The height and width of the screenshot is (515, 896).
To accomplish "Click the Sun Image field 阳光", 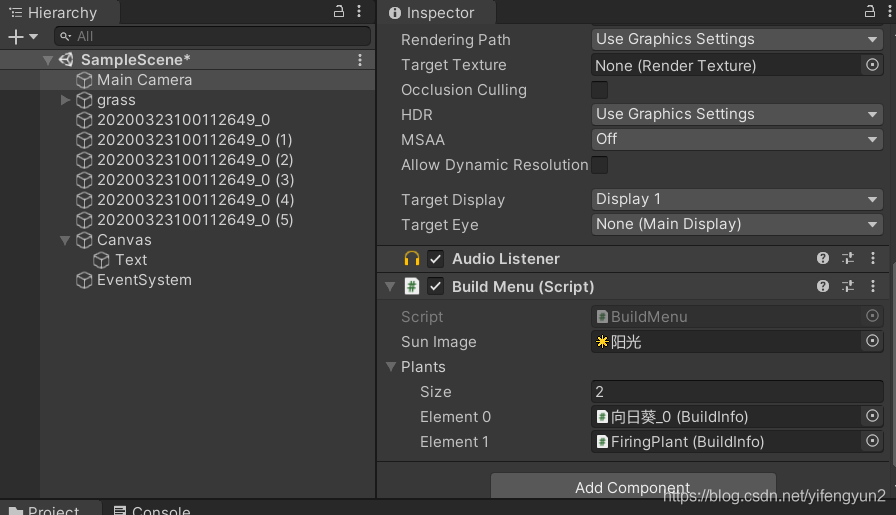I will [x=726, y=342].
